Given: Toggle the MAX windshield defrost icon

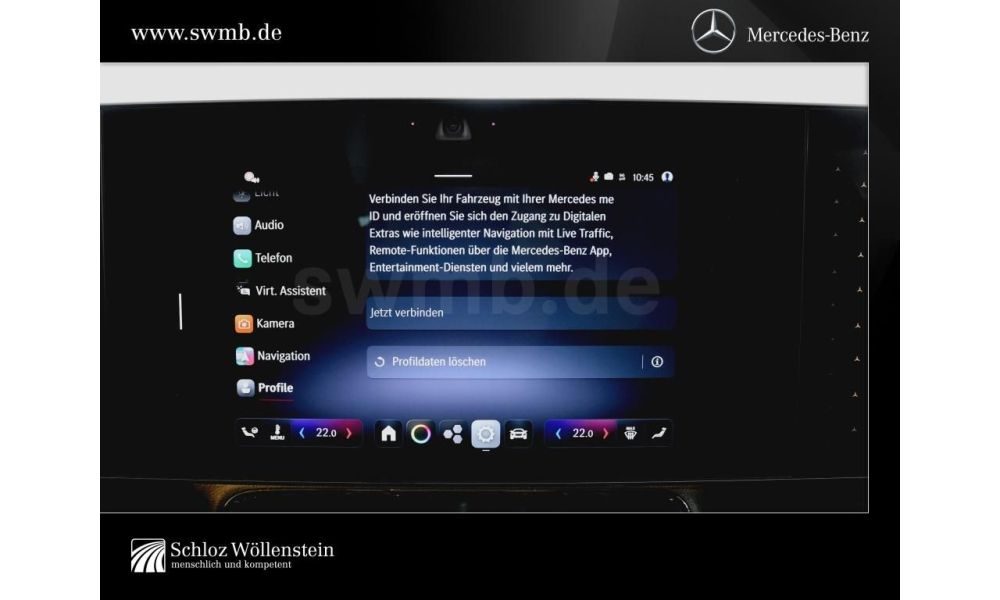Looking at the screenshot, I should pyautogui.click(x=630, y=434).
